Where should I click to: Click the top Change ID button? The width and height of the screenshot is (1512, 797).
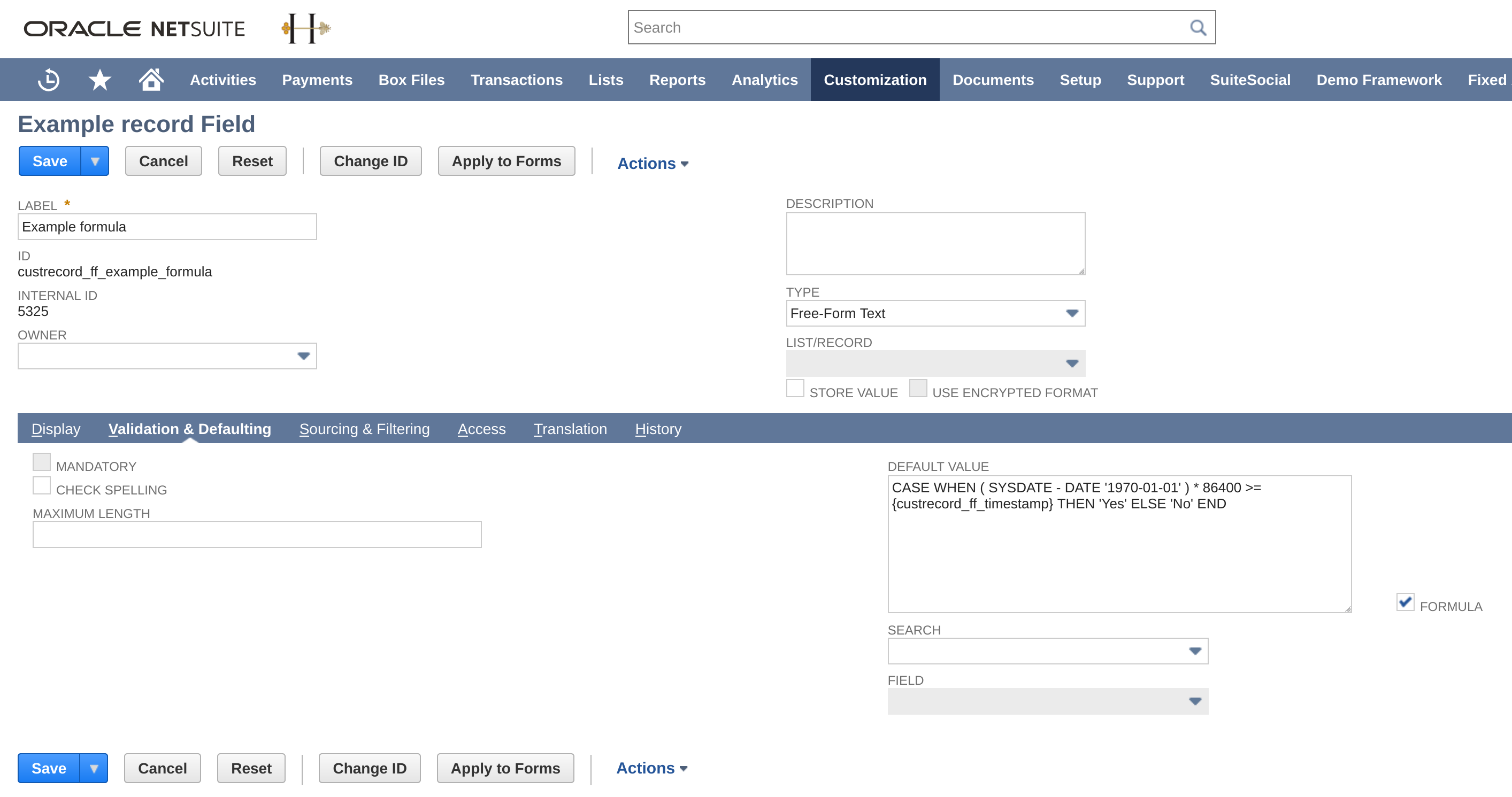(370, 161)
